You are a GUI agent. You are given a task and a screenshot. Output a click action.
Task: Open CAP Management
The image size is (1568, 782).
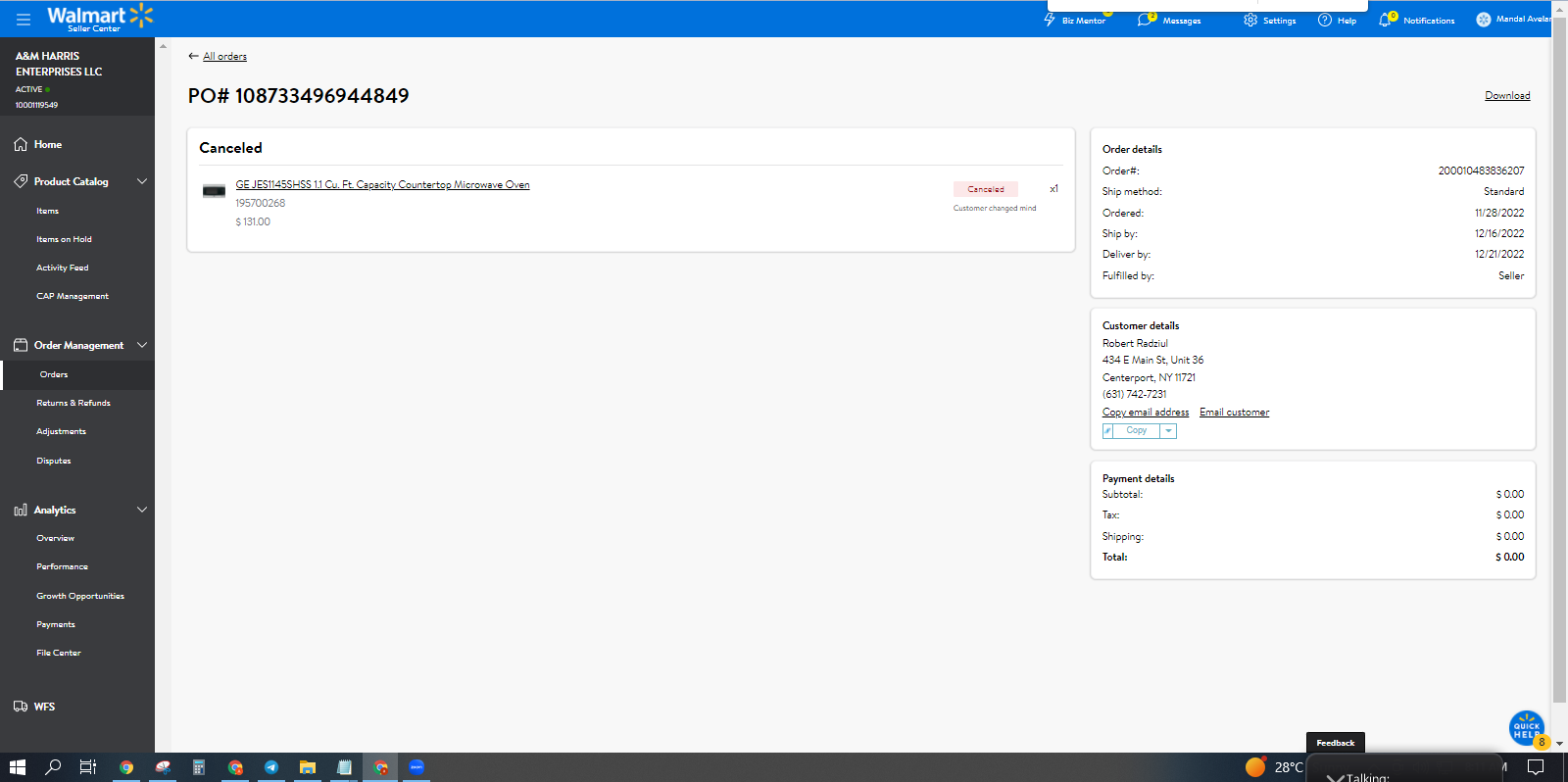(73, 296)
